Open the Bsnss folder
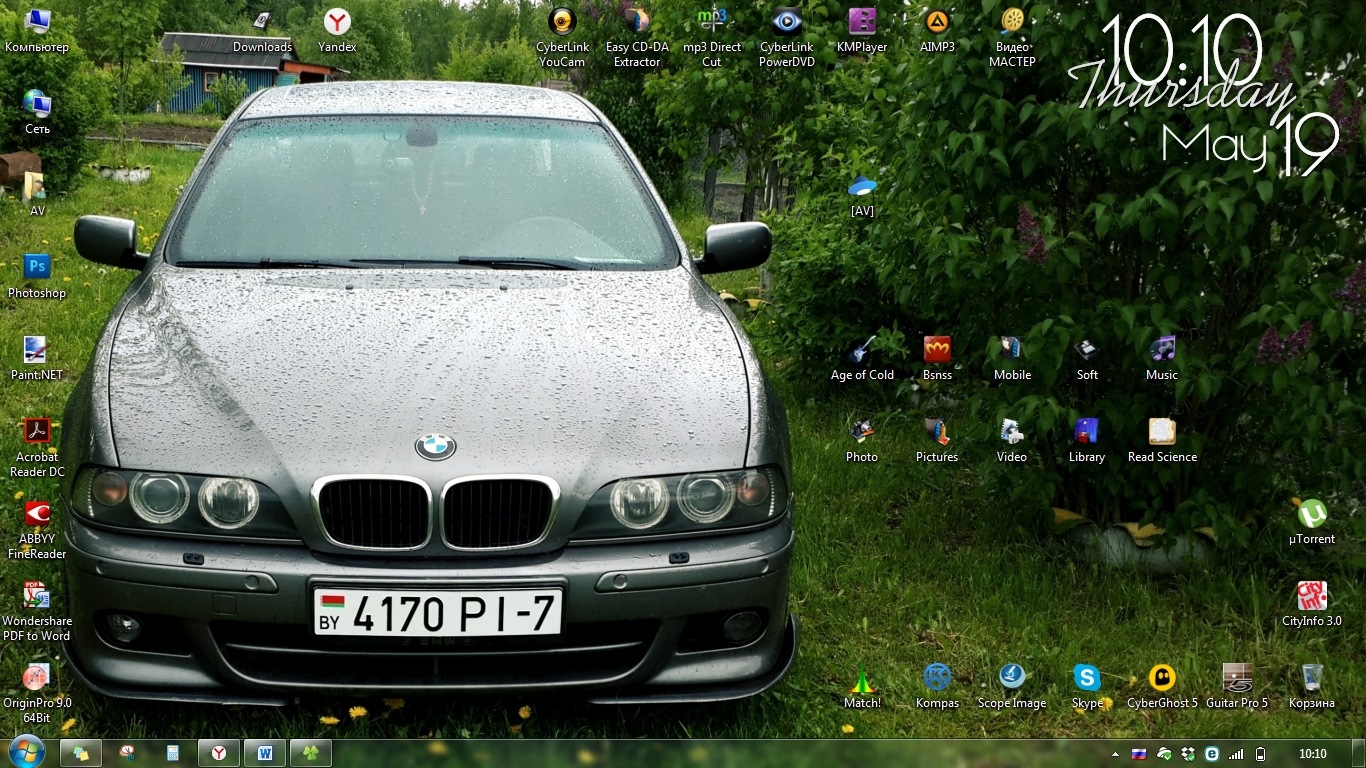 (937, 358)
